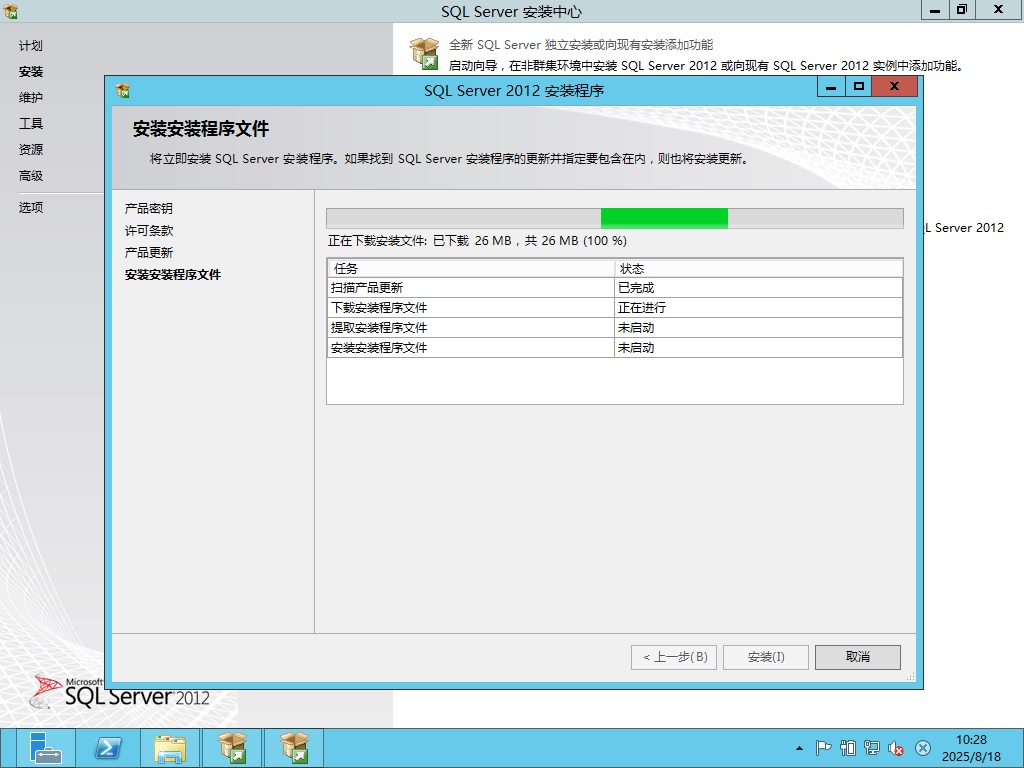The height and width of the screenshot is (768, 1024).
Task: Click the 状态 column header
Action: coord(759,268)
